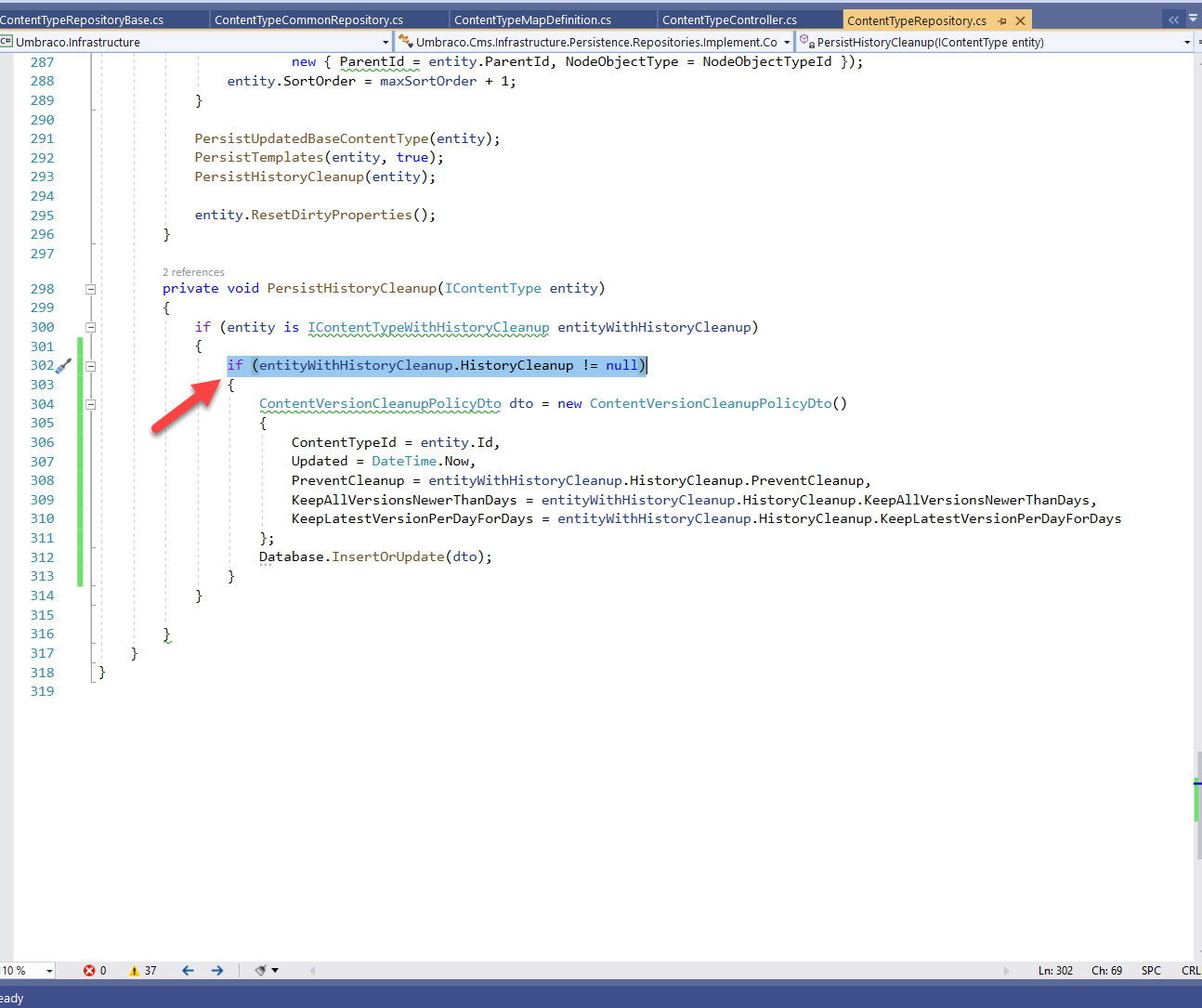This screenshot has height=1008, width=1202.
Task: Open the Umbraco.Infrastructure project dropdown
Action: coord(385,42)
